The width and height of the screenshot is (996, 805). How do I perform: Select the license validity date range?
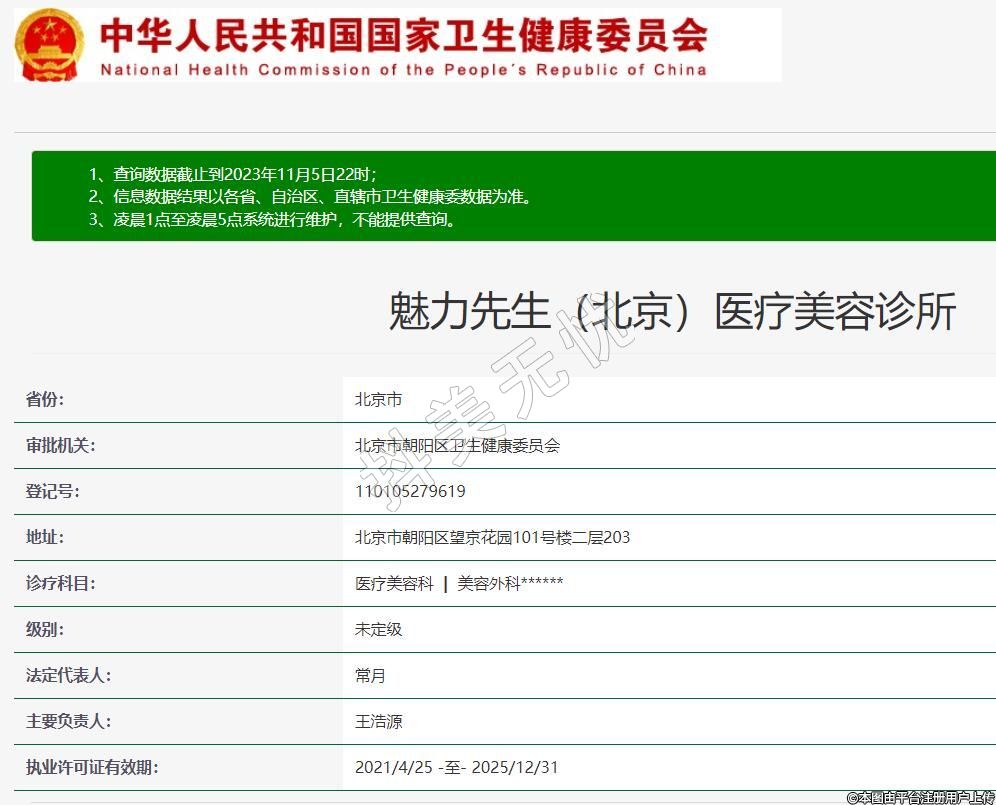[456, 768]
